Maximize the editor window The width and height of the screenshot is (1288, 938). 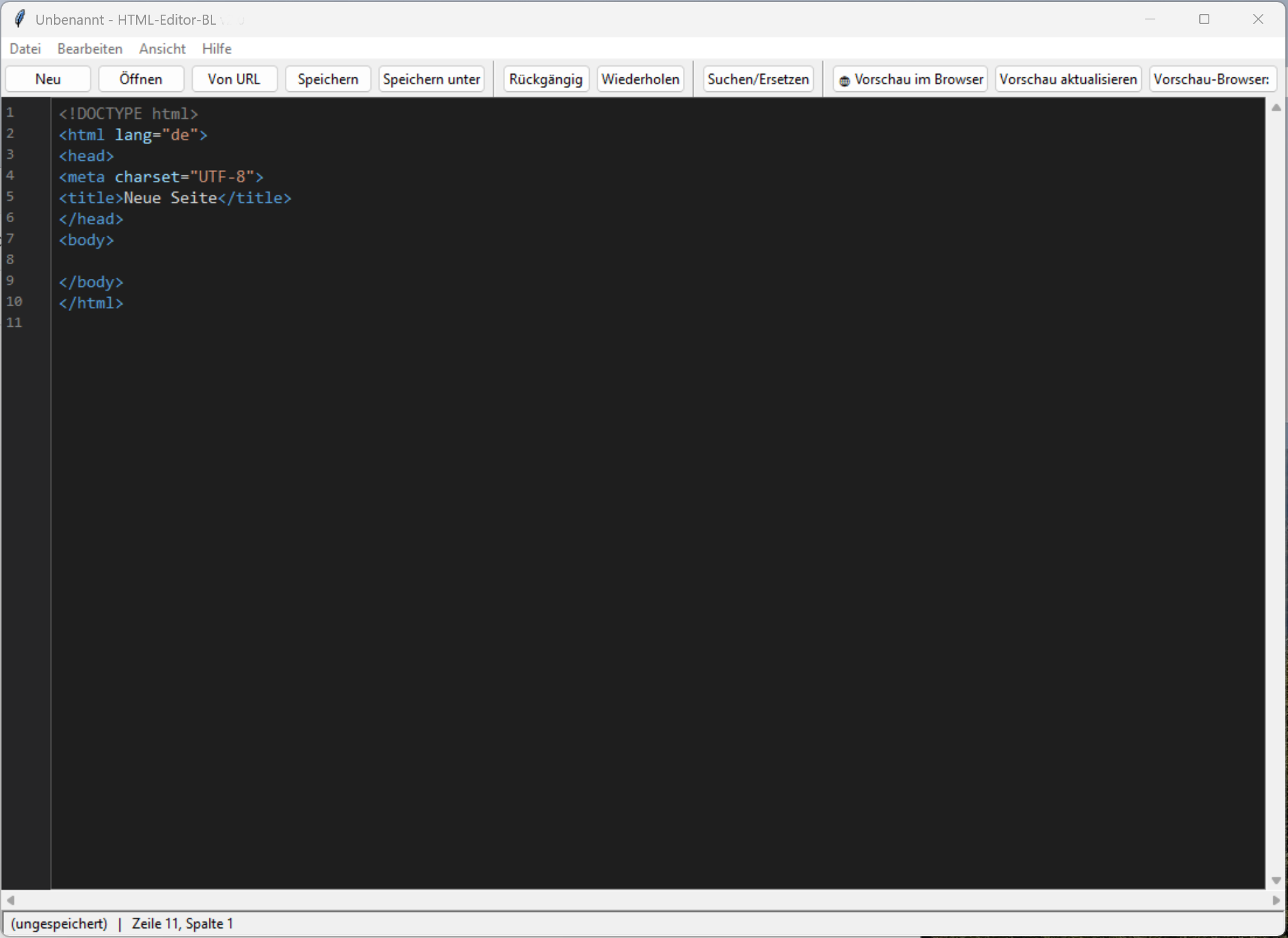(1204, 19)
